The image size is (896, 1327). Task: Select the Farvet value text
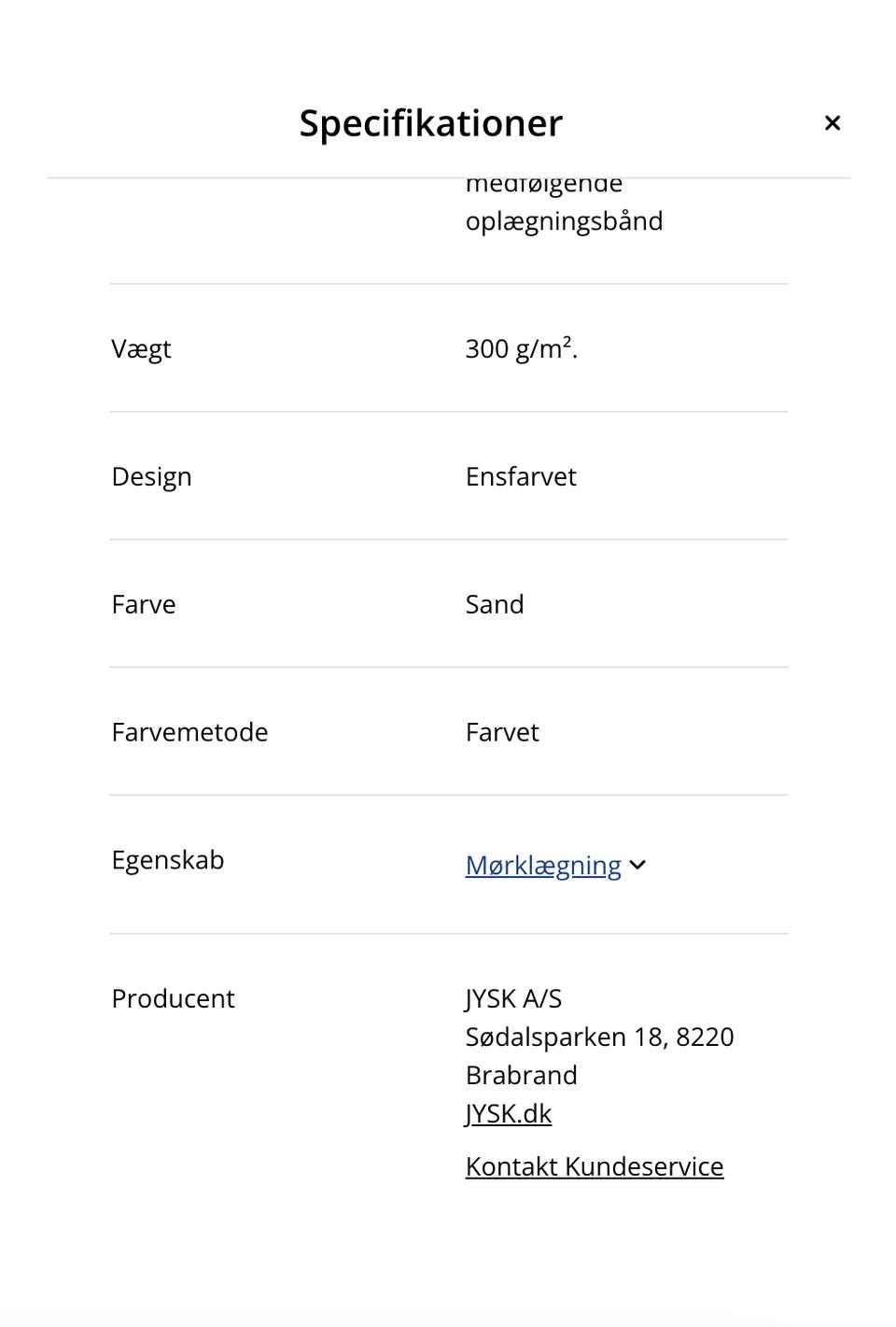[x=502, y=732]
